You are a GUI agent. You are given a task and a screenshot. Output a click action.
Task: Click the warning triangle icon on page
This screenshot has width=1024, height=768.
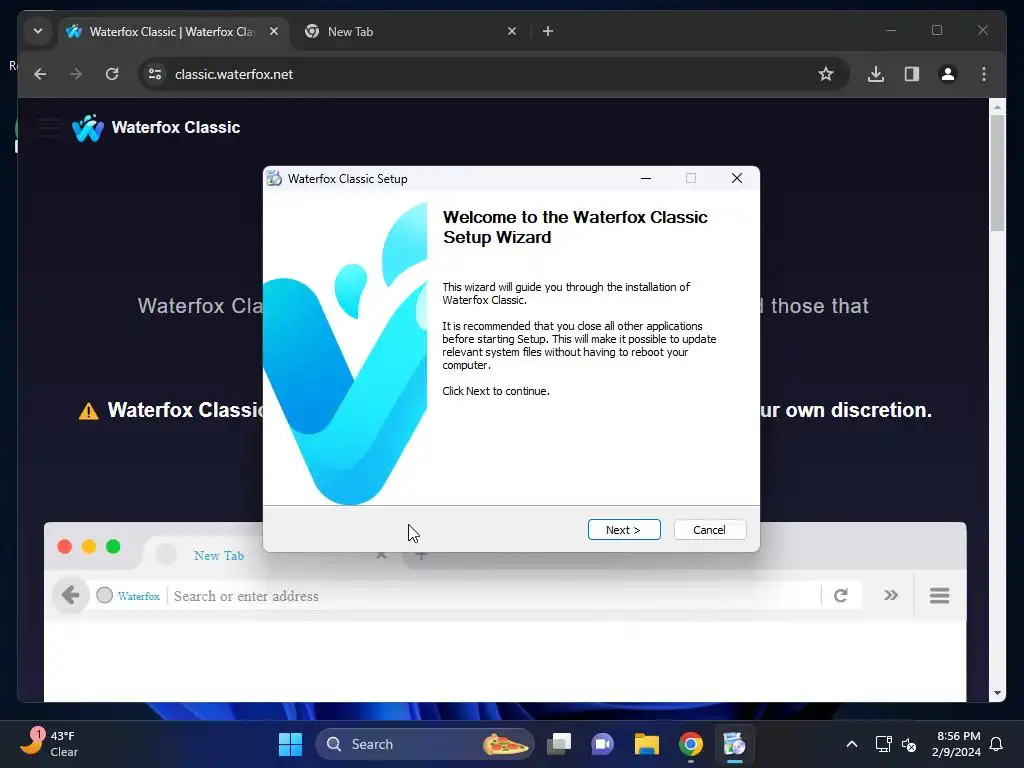click(89, 411)
